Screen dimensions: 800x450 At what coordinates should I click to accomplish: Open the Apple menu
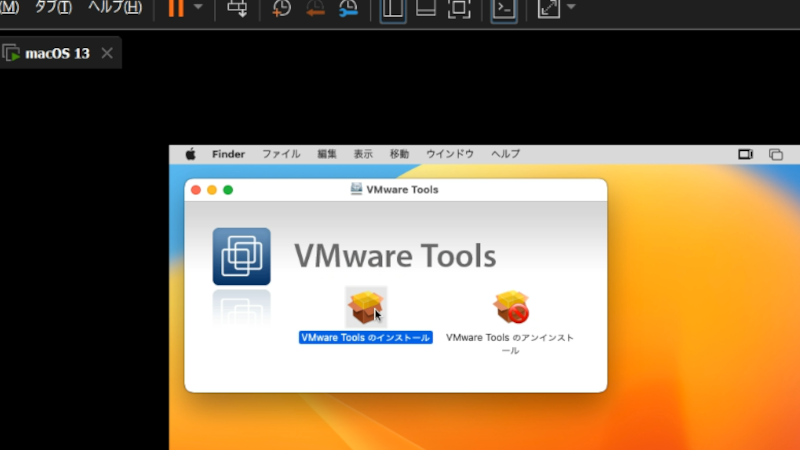190,154
